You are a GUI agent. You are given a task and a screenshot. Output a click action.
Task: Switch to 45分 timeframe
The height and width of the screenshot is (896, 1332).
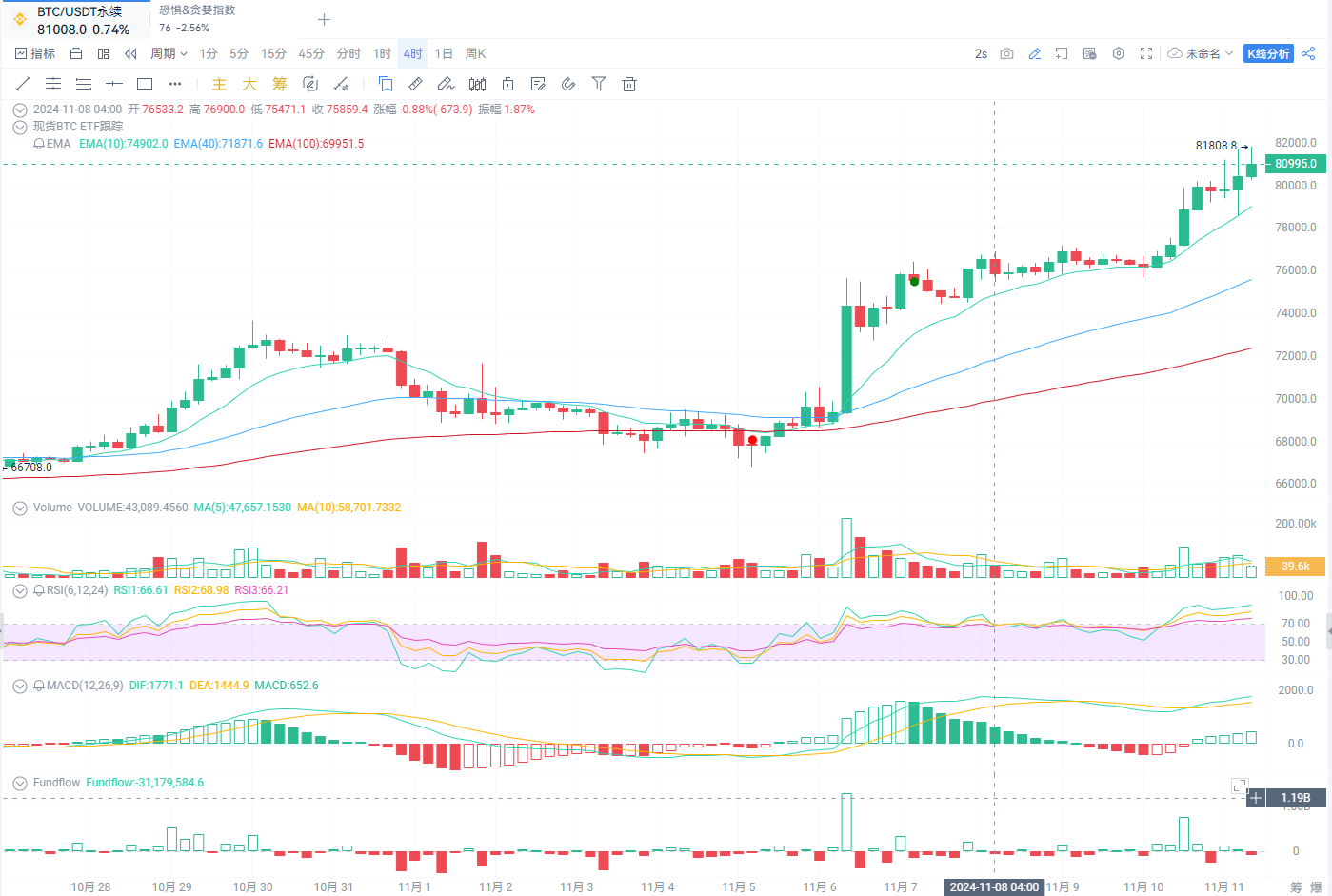311,53
